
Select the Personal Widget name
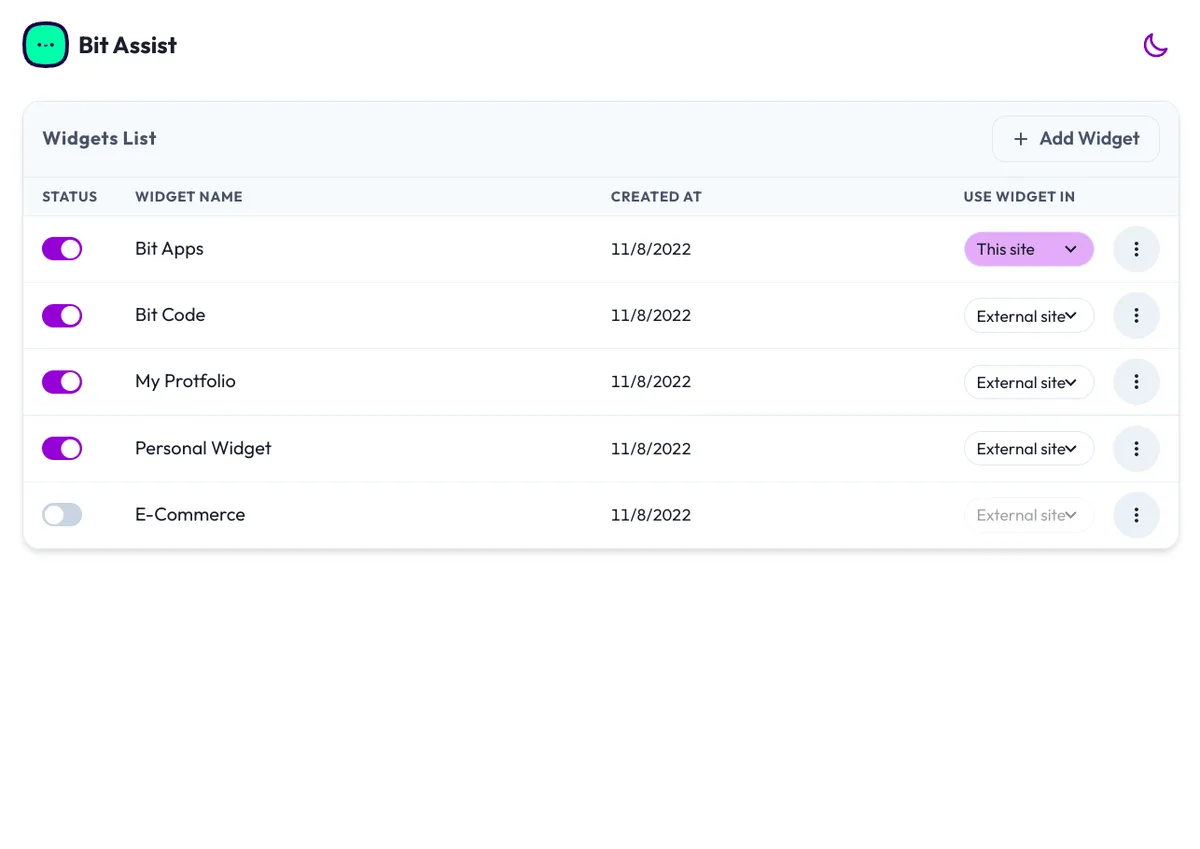click(203, 448)
